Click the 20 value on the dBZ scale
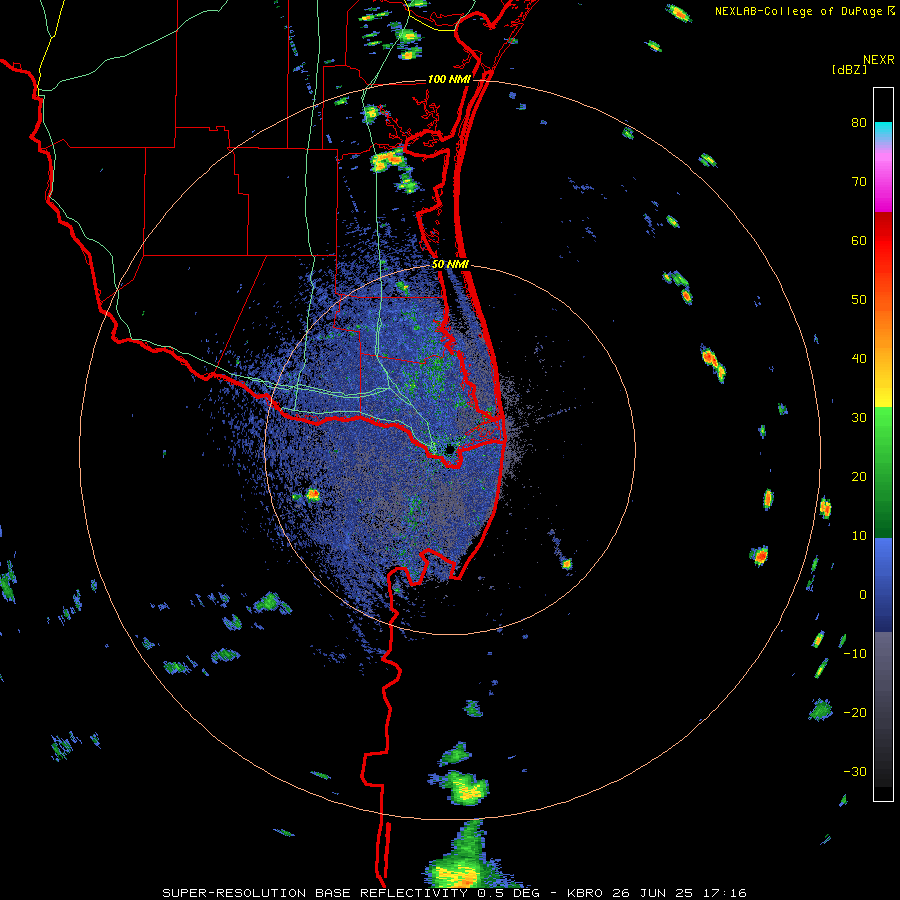Viewport: 900px width, 900px height. 859,476
